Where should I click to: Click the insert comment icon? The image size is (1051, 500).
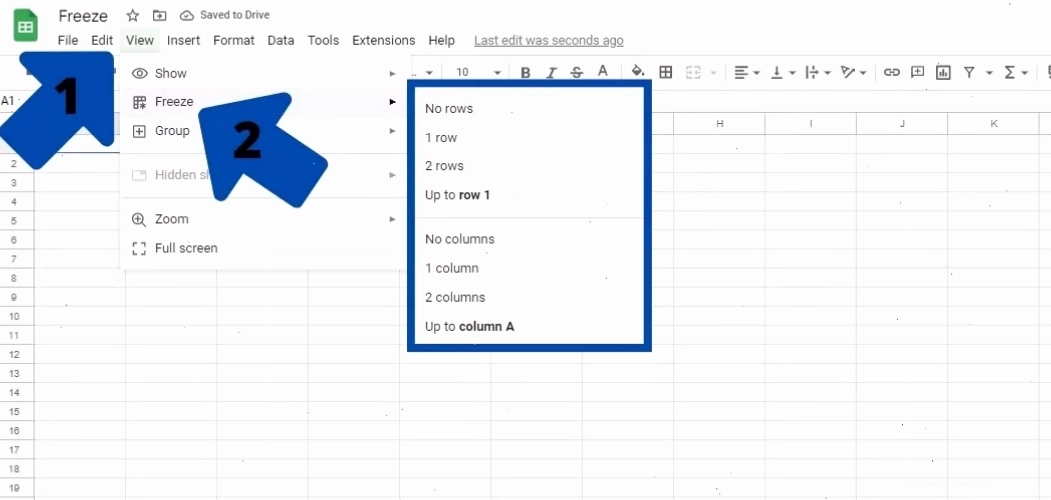pos(917,72)
